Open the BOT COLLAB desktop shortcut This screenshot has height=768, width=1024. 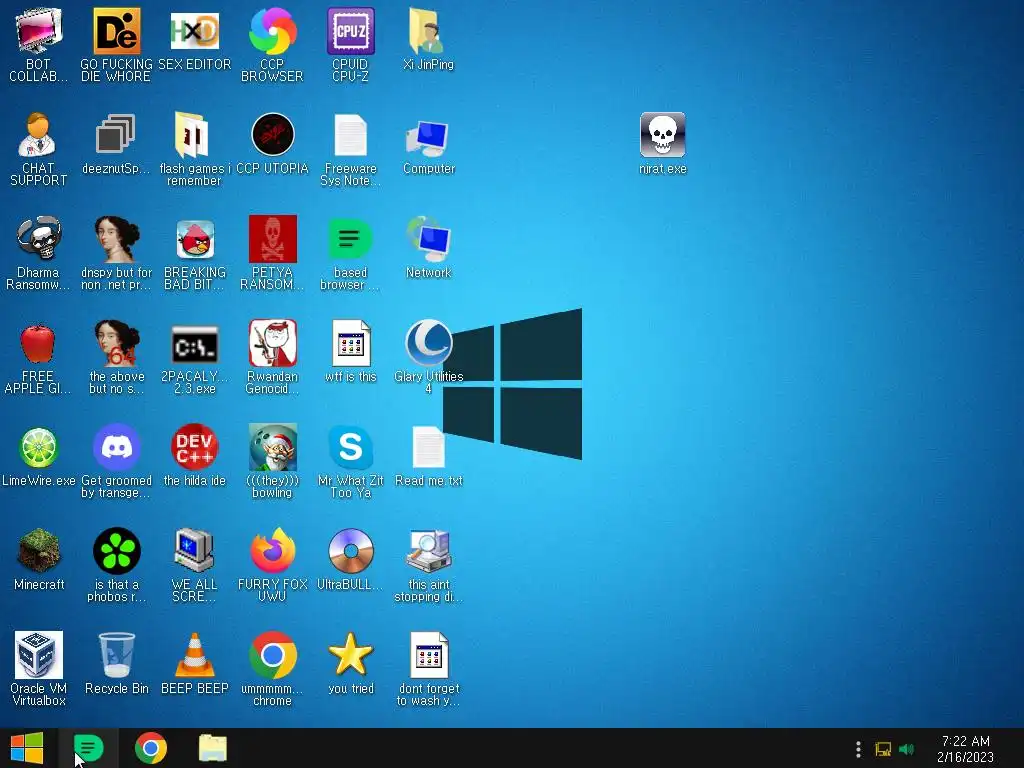39,44
